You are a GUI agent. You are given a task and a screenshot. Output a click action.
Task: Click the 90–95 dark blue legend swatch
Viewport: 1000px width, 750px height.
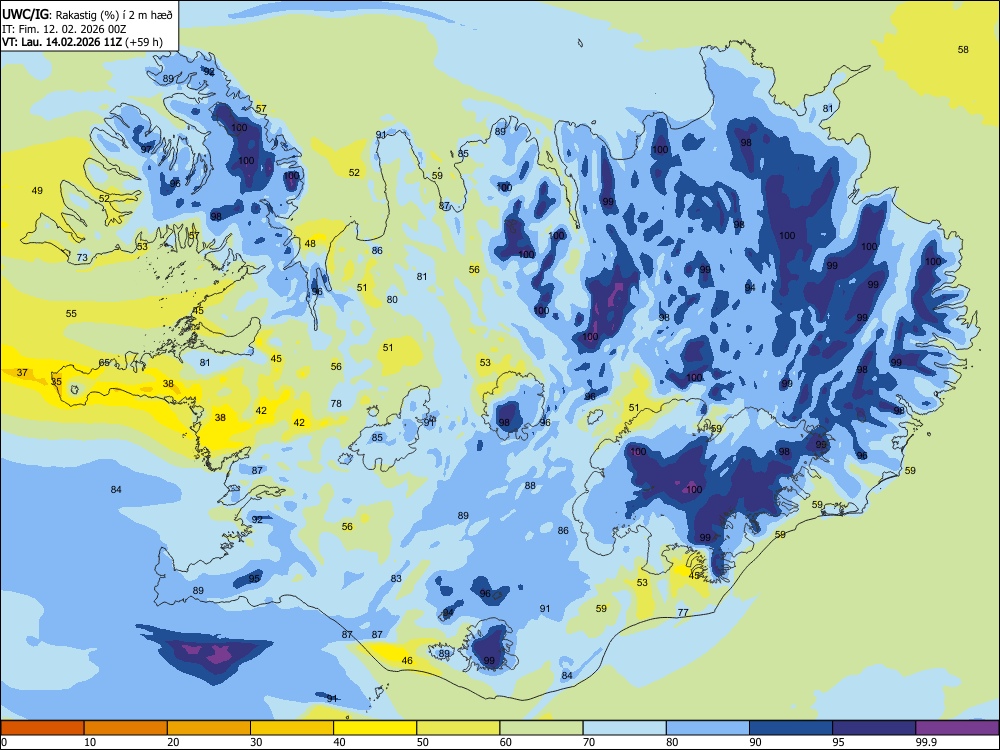coord(791,728)
